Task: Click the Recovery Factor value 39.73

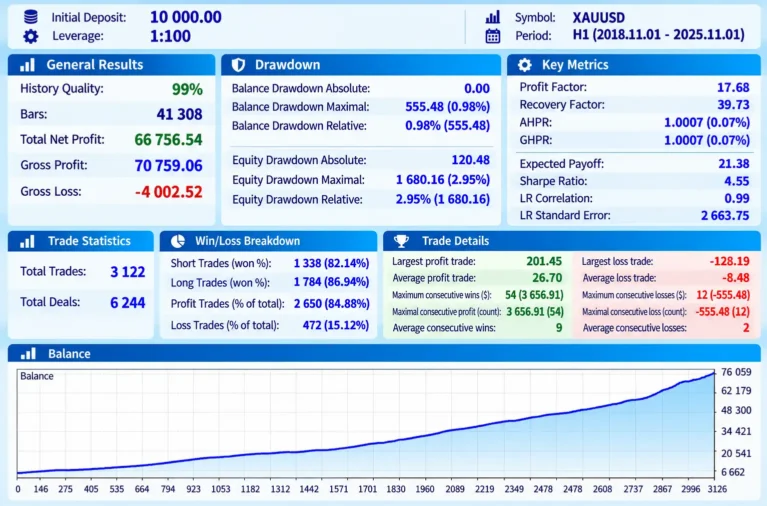Action: tap(733, 105)
